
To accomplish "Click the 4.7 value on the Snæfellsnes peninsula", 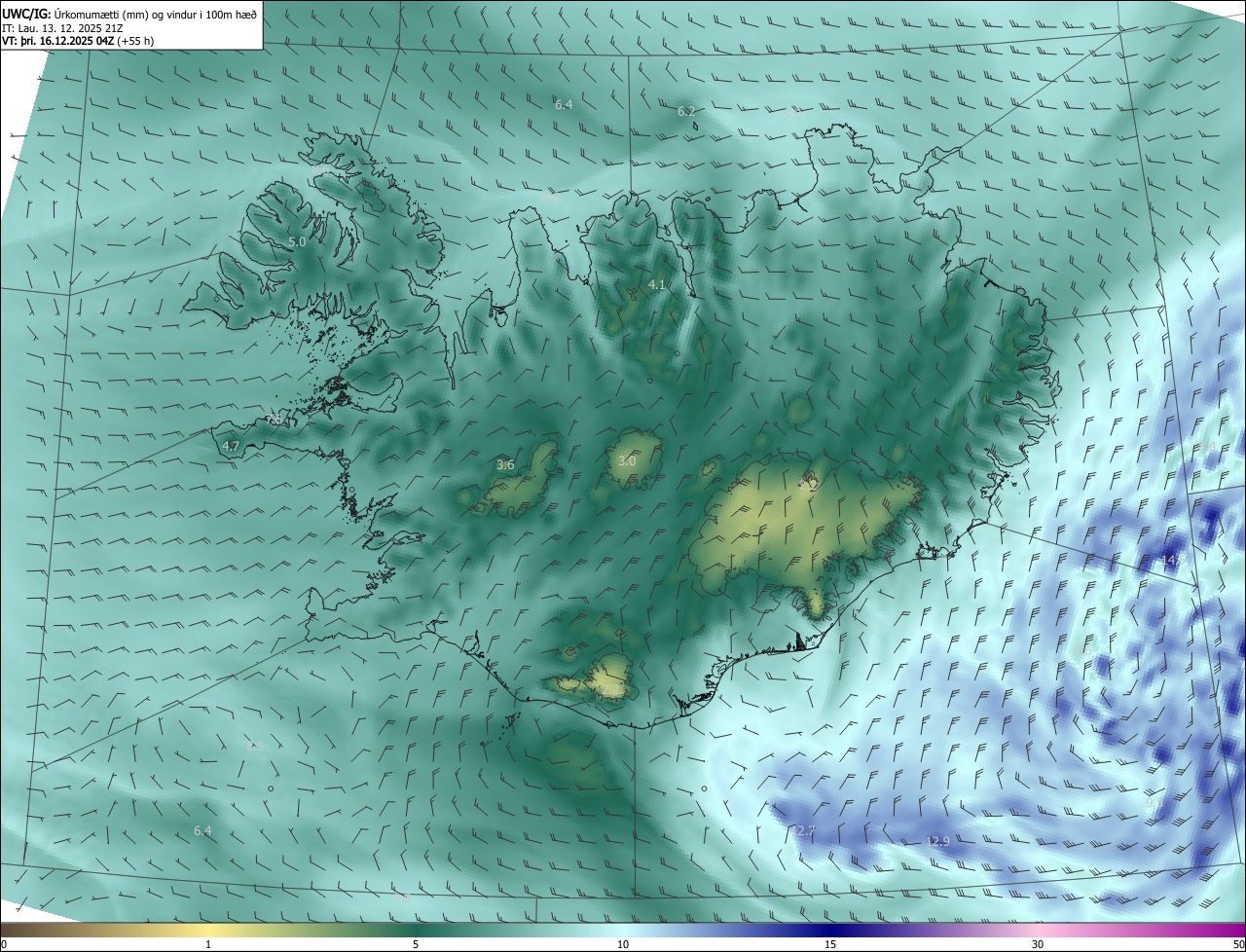I will [231, 446].
